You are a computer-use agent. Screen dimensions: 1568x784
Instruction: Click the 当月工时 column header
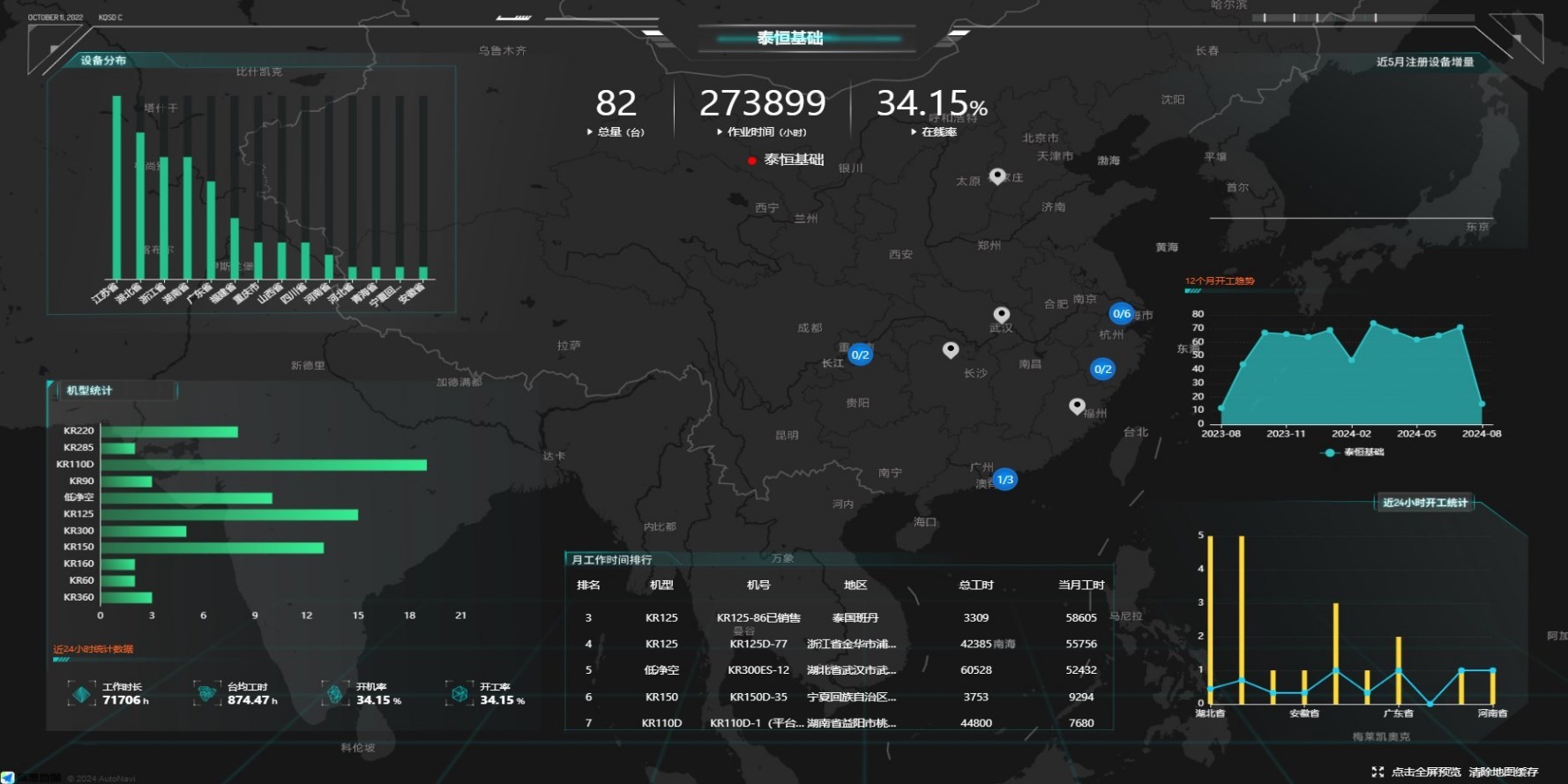(1081, 585)
